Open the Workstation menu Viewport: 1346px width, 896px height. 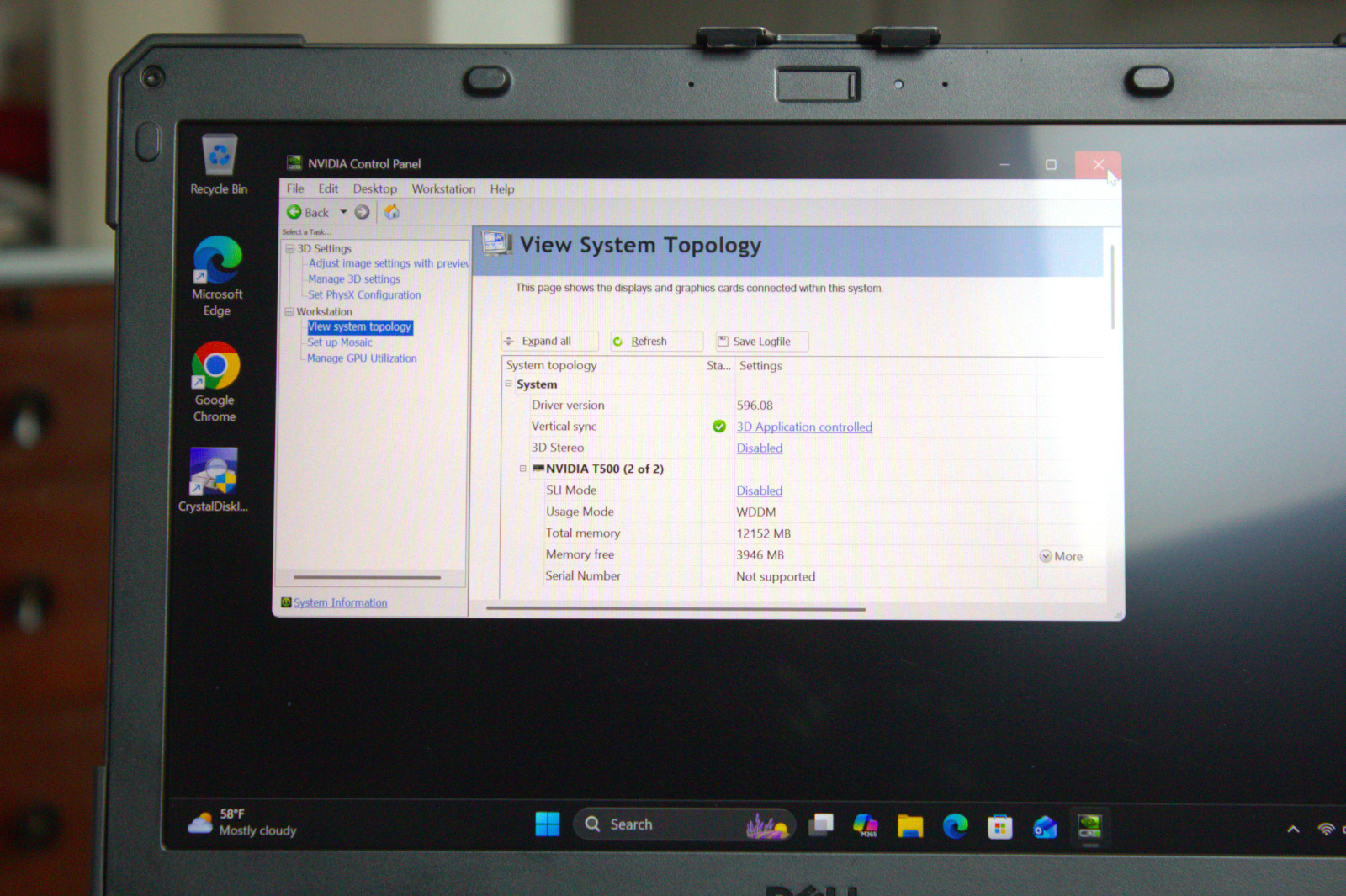[x=443, y=188]
